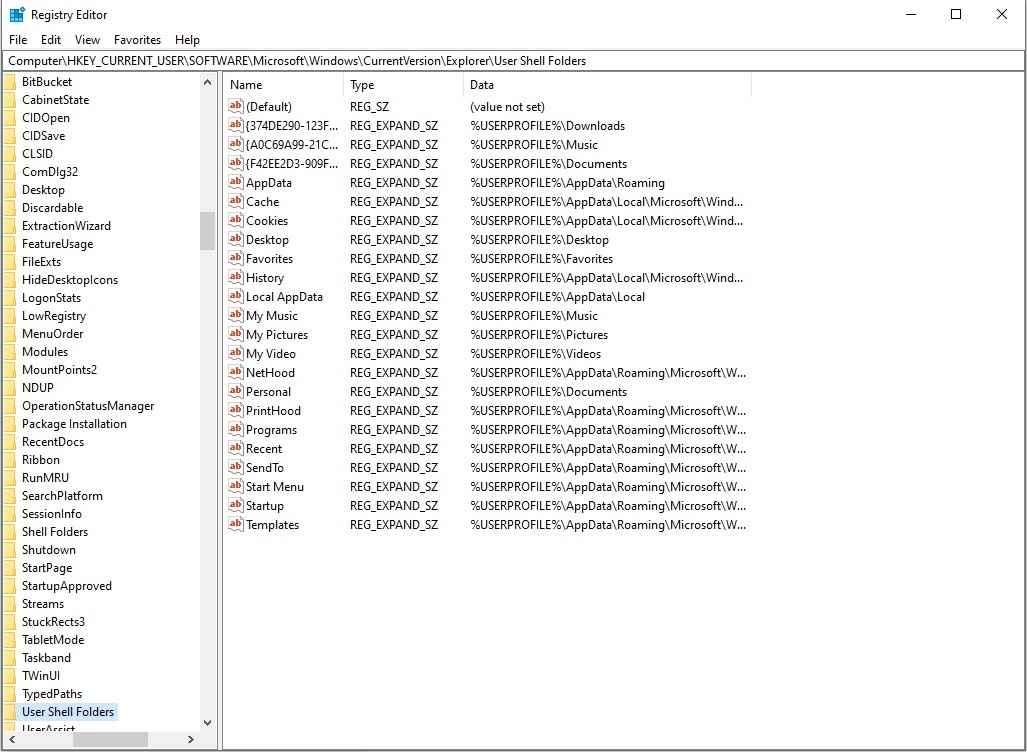Click the folder icon beside RunMRU key
This screenshot has height=752, width=1027.
pos(10,478)
